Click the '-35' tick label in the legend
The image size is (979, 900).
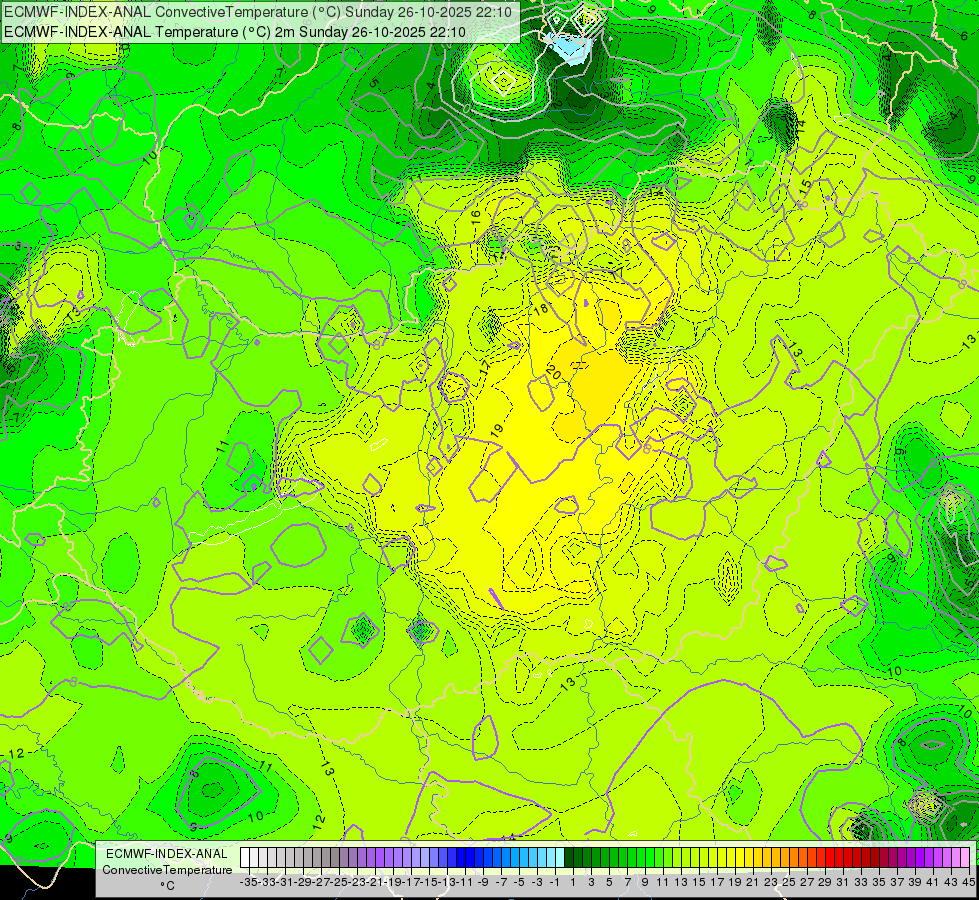click(248, 882)
